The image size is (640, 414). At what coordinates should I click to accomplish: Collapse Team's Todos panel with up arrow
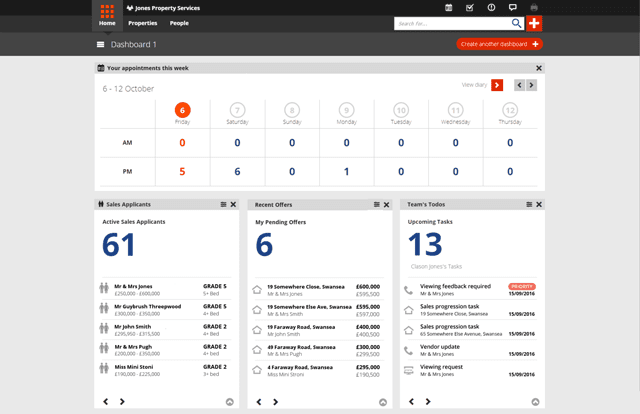pyautogui.click(x=535, y=402)
